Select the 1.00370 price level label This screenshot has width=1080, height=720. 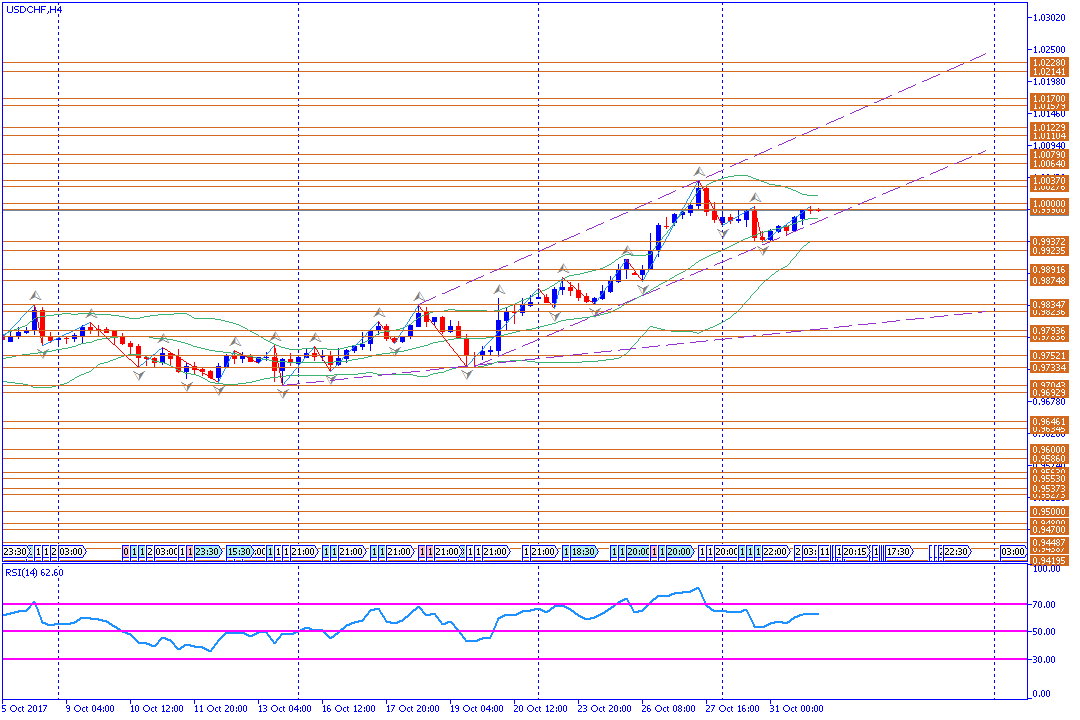[x=1048, y=180]
